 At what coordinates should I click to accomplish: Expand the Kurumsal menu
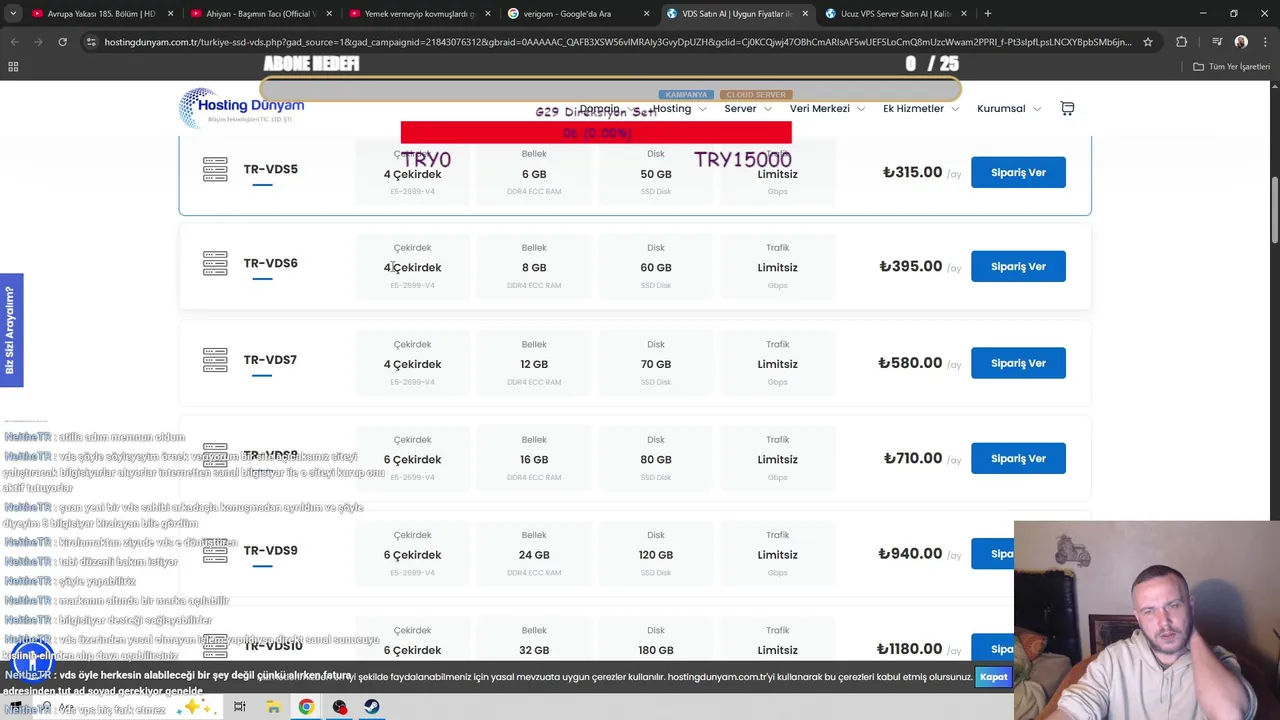point(1008,108)
